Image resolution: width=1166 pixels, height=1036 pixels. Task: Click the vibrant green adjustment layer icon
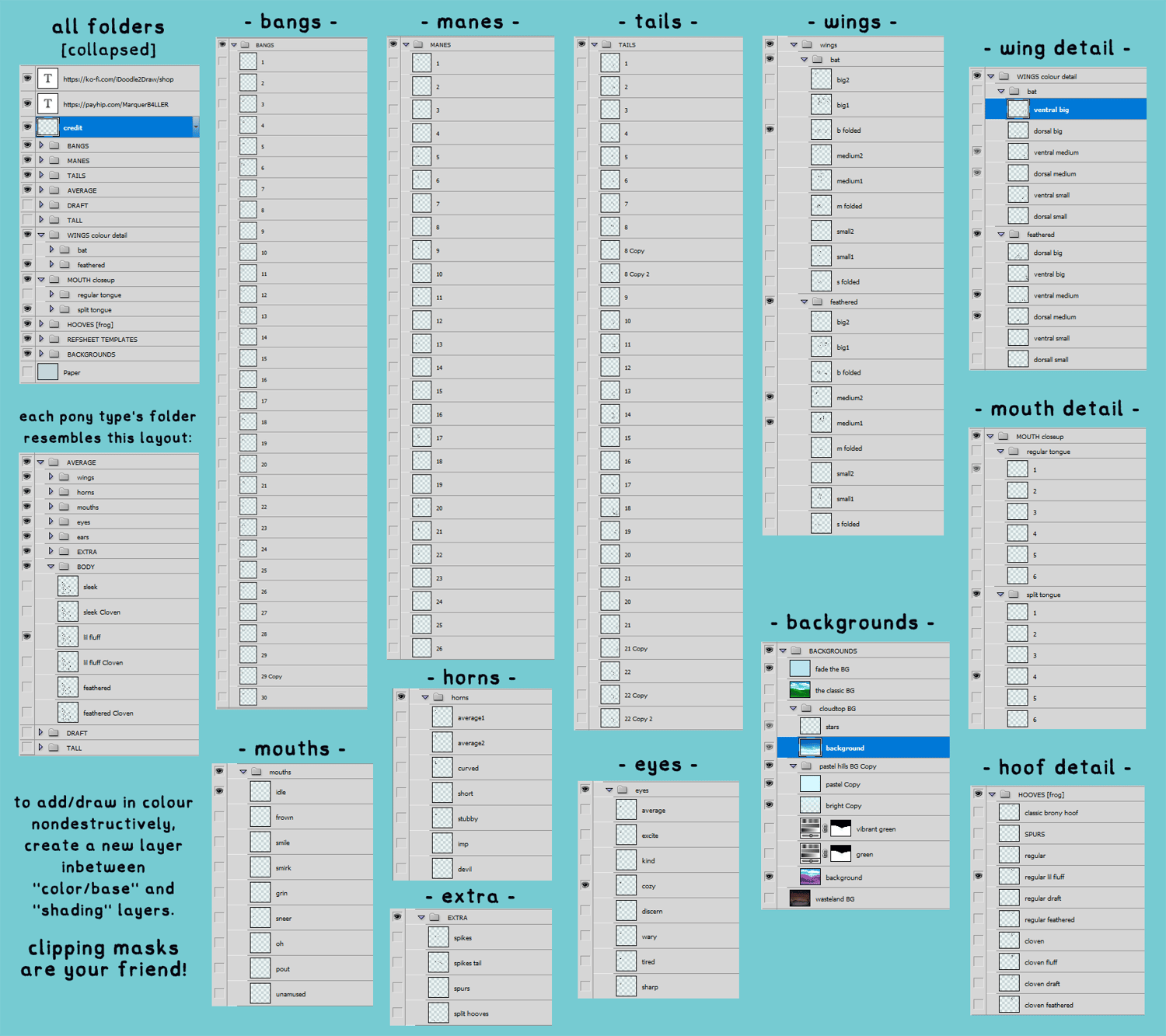coord(810,828)
